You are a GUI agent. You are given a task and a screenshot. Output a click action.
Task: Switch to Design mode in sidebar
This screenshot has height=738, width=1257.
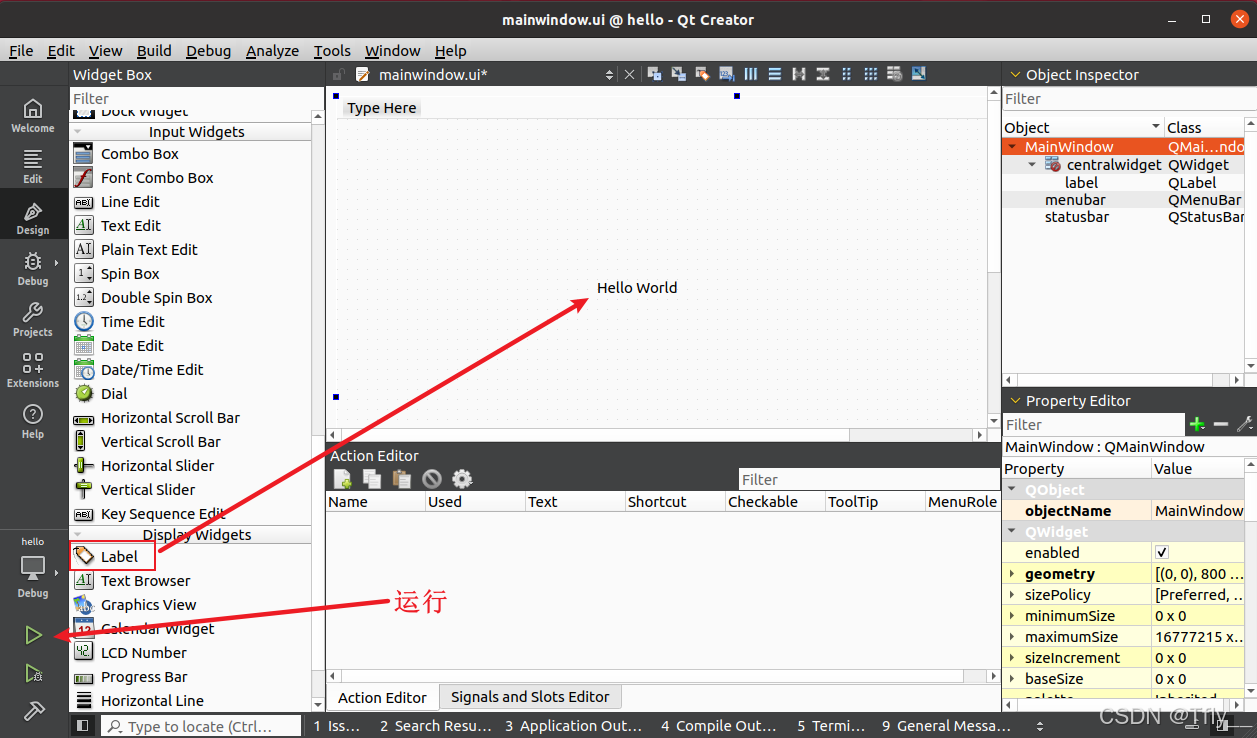pyautogui.click(x=33, y=218)
